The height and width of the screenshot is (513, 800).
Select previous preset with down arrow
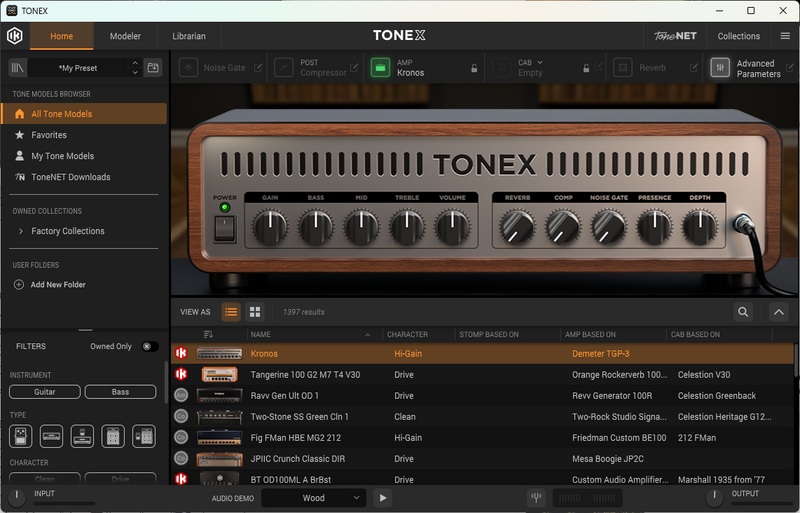point(135,72)
